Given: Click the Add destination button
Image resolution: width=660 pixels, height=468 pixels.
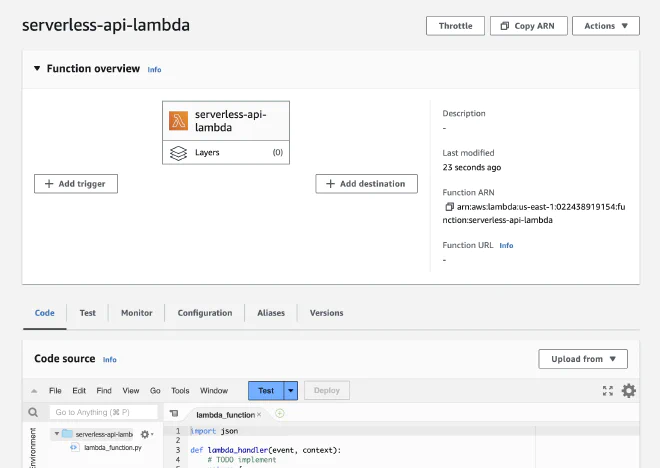Looking at the screenshot, I should point(366,184).
